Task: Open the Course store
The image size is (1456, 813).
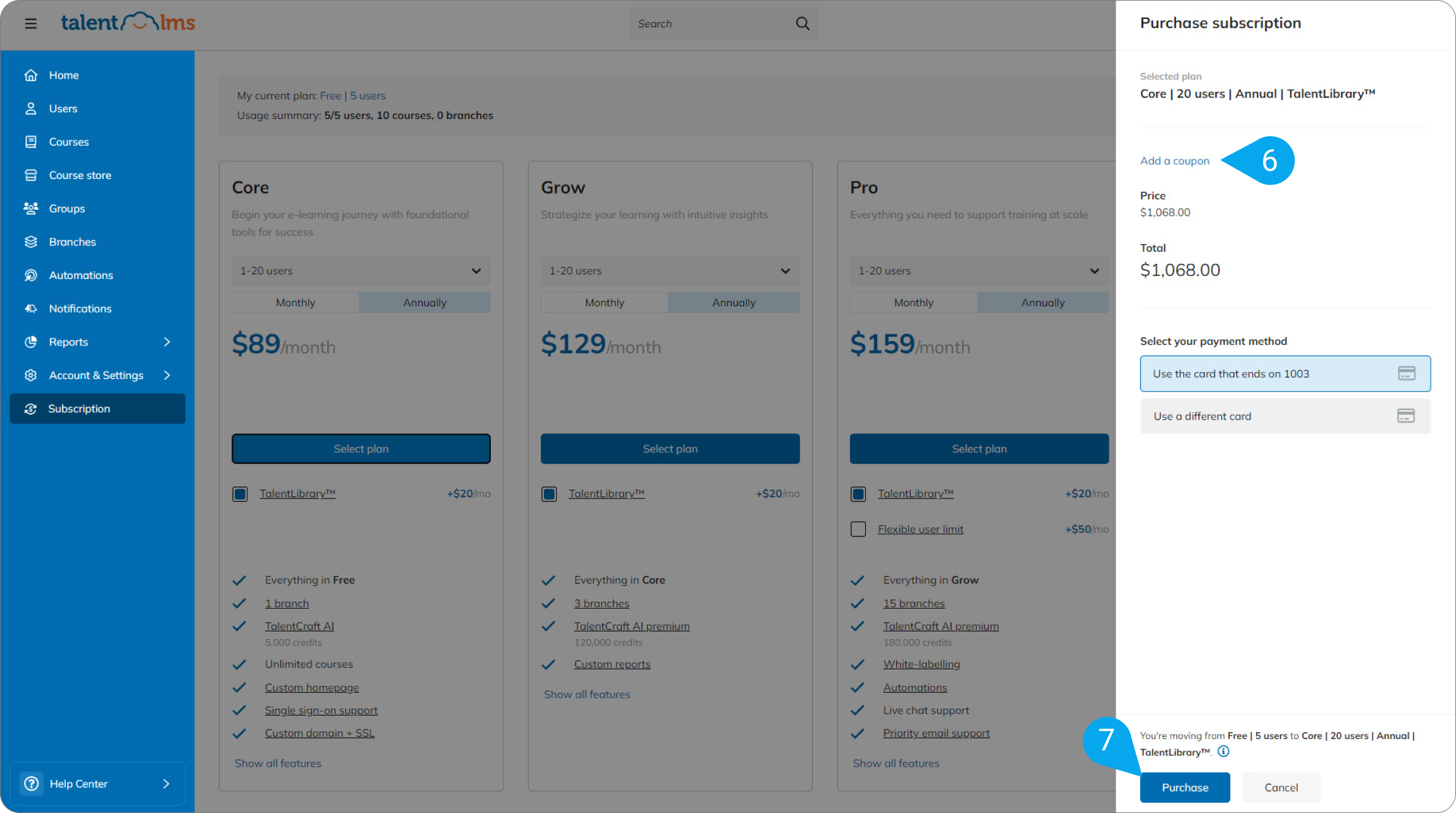Action: coord(80,175)
